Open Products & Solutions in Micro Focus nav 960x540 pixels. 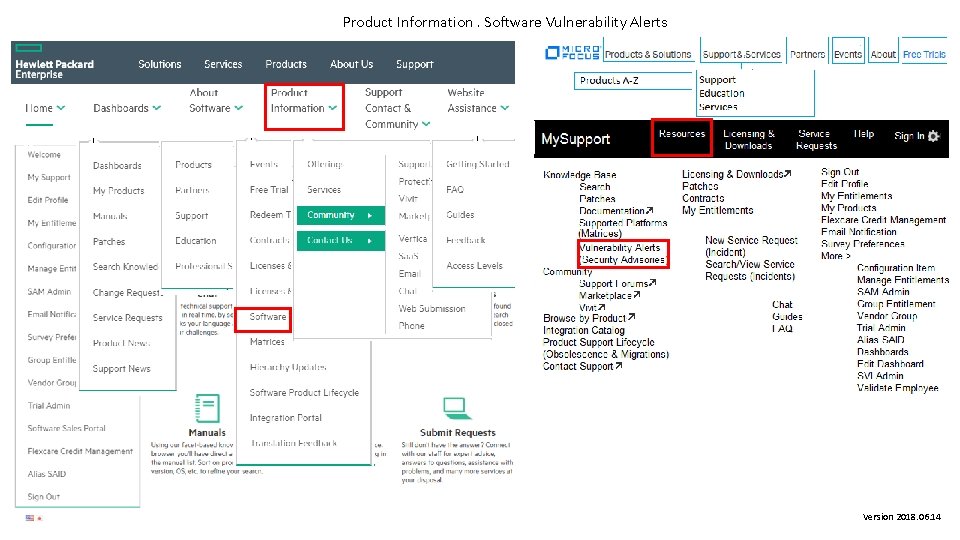click(x=648, y=54)
